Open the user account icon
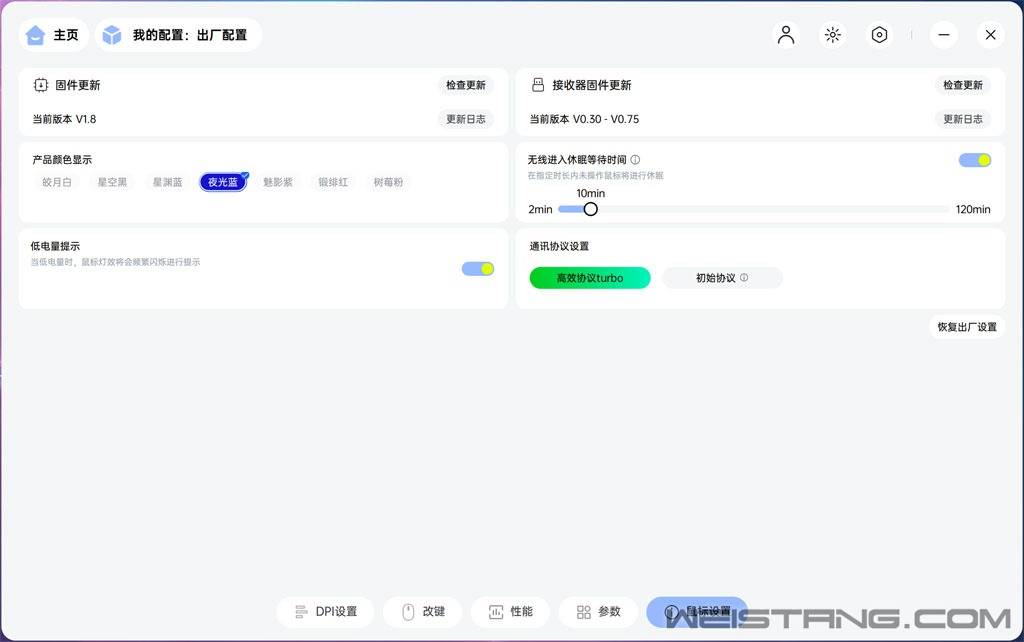 [x=785, y=34]
